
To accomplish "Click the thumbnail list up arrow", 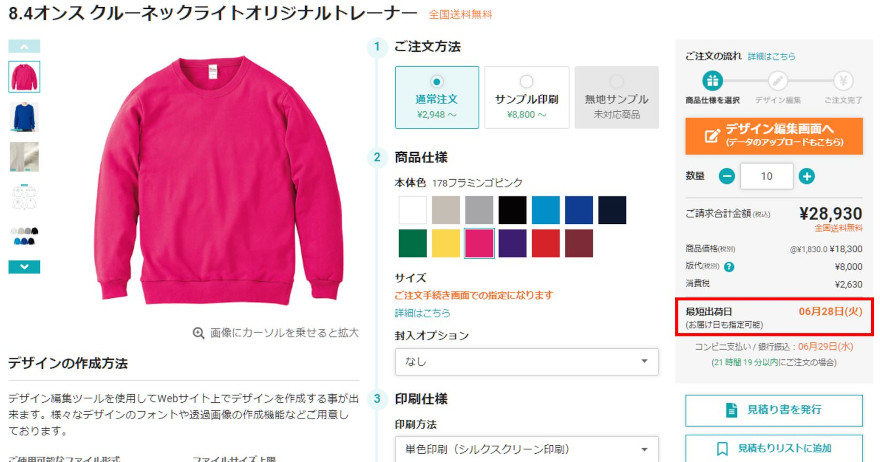I will [x=24, y=47].
